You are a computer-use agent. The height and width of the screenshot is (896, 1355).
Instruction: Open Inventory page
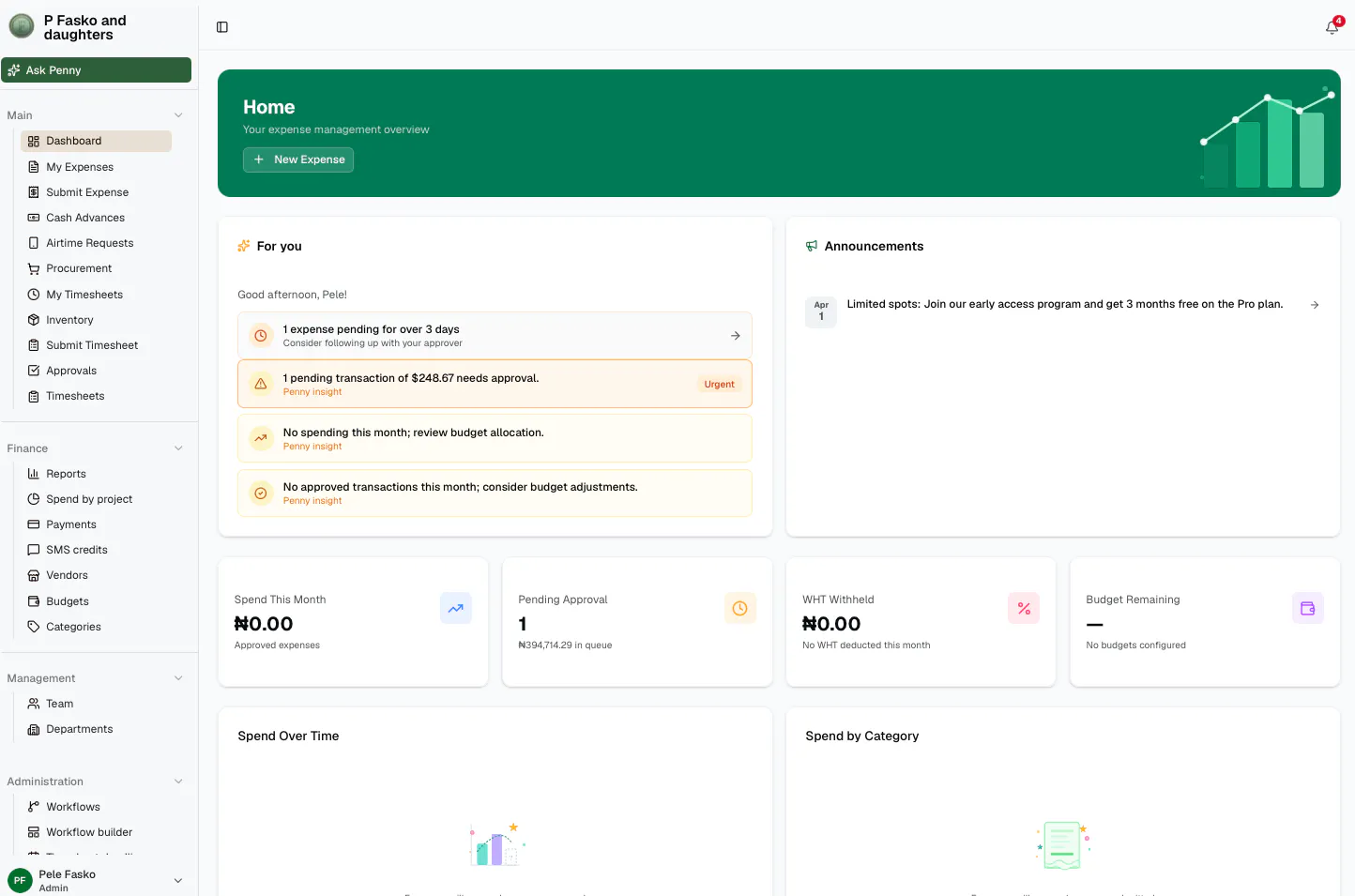point(96,320)
